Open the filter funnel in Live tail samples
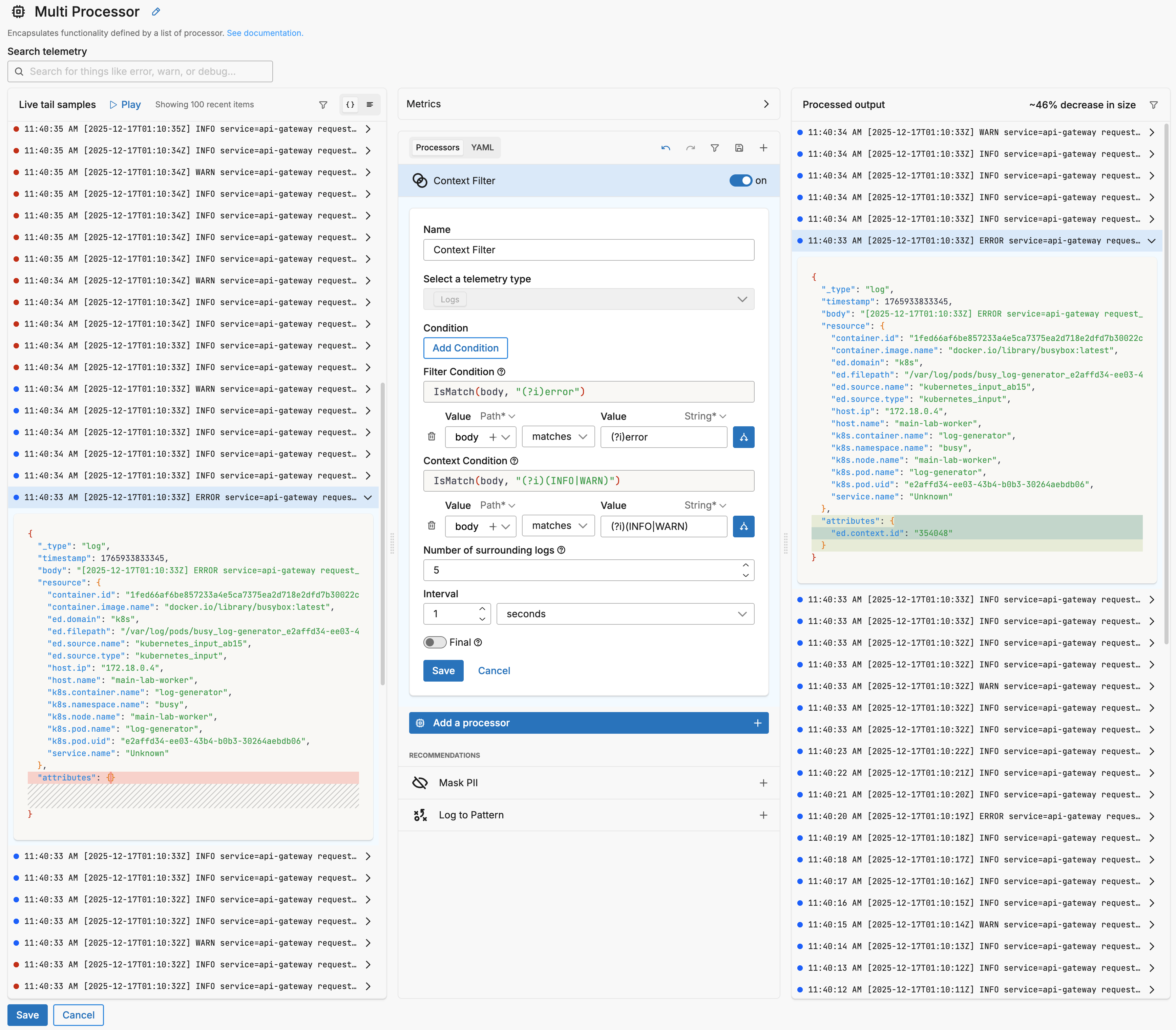This screenshot has height=1030, width=1176. 323,105
